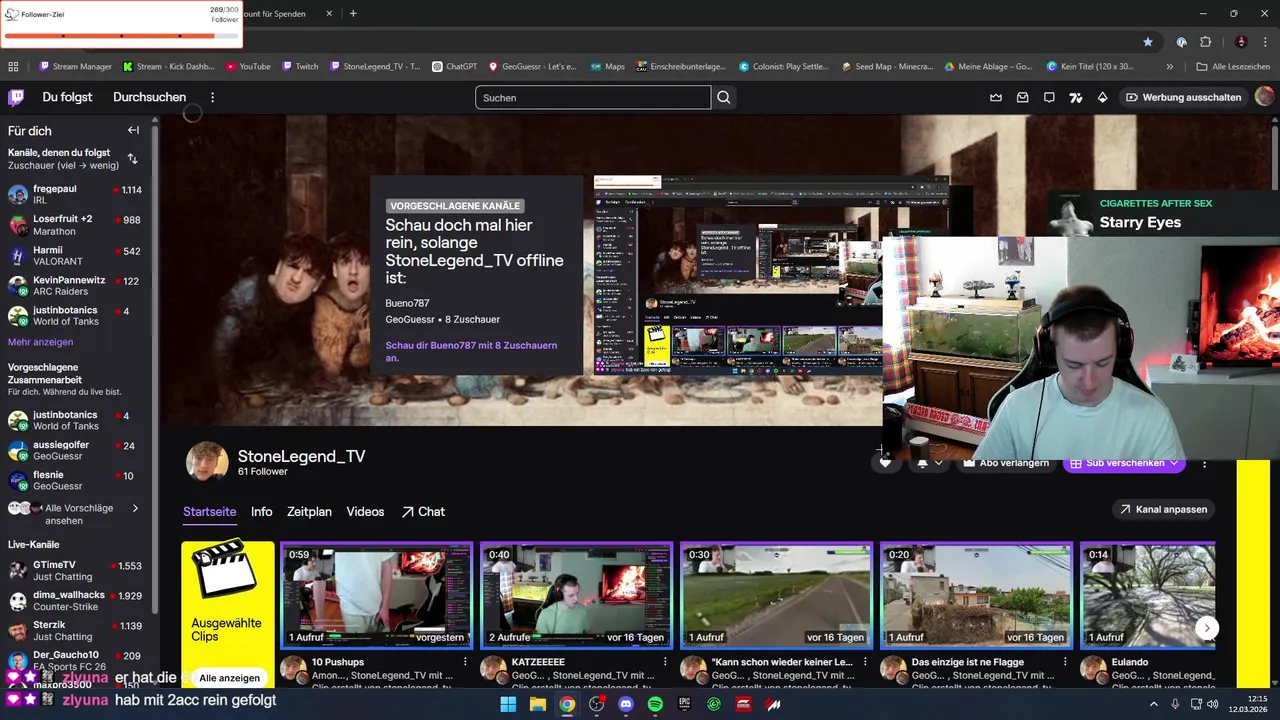This screenshot has width=1280, height=720.
Task: Open the channel three-dot options menu
Action: pos(1204,464)
